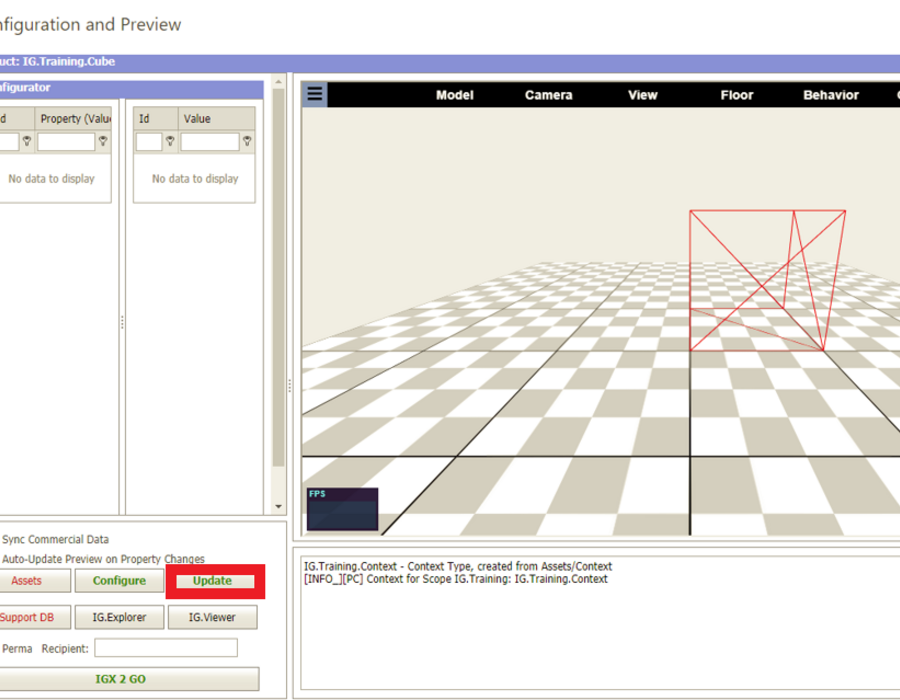Focus the Property (Value) filter field
This screenshot has width=900, height=700.
(66, 142)
